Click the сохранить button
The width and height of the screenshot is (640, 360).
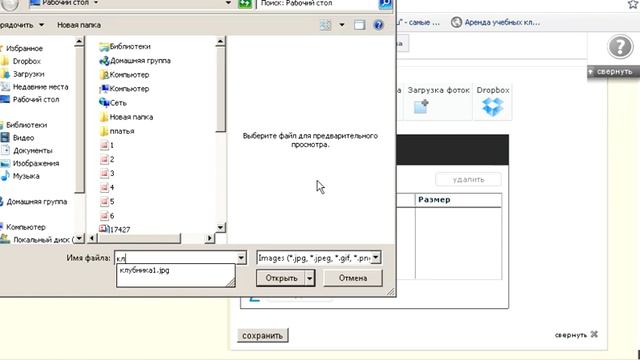(262, 336)
